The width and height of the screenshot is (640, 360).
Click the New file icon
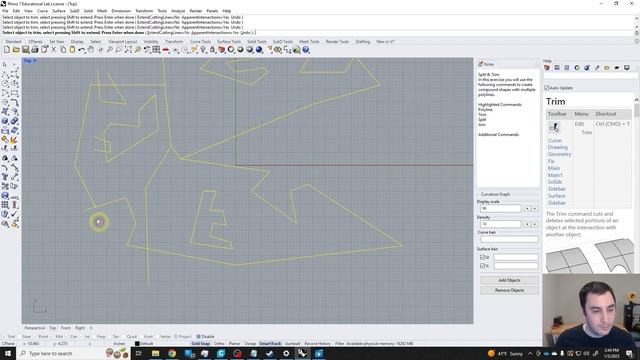[x=7, y=50]
